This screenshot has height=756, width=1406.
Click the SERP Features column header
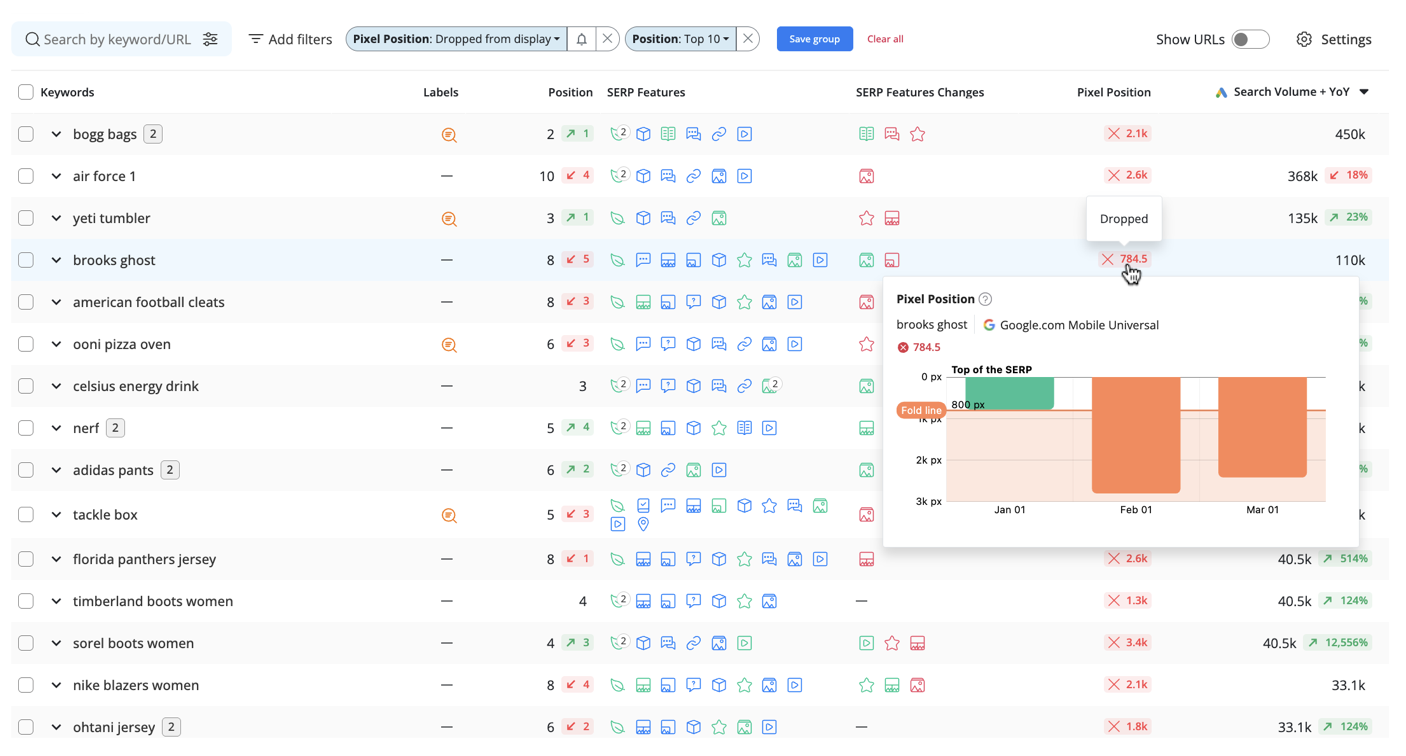(646, 92)
